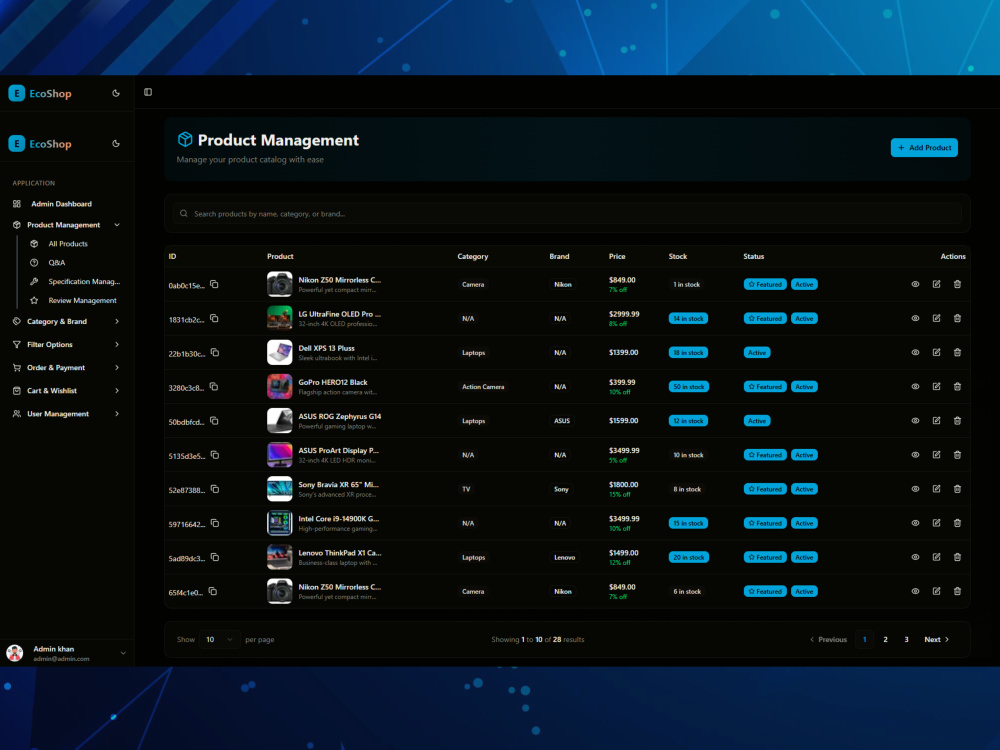Copy ID 22b1b30c with copy icon
The image size is (1000, 750).
pyautogui.click(x=215, y=353)
